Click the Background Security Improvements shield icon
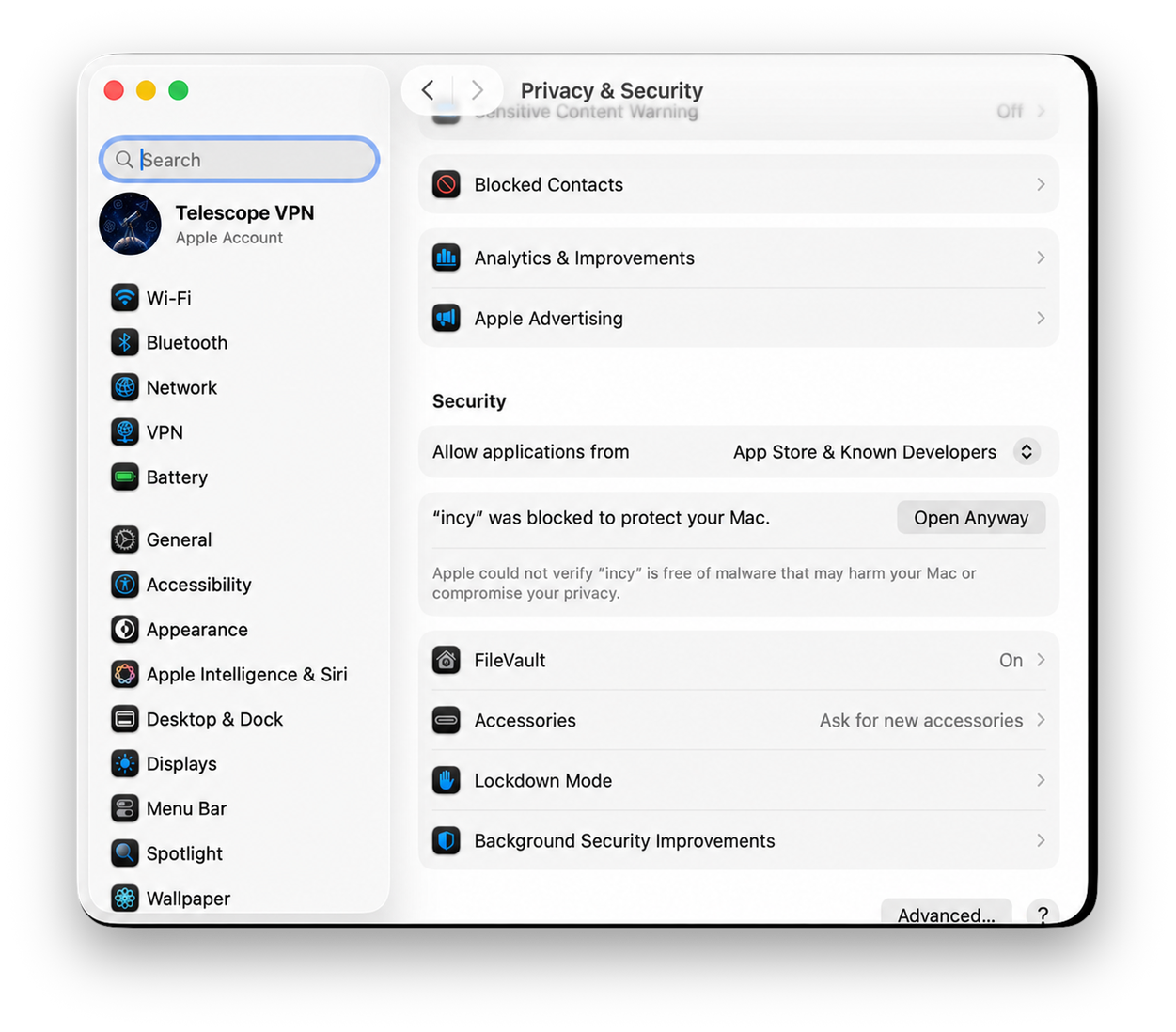Image resolution: width=1176 pixels, height=1032 pixels. 447,840
